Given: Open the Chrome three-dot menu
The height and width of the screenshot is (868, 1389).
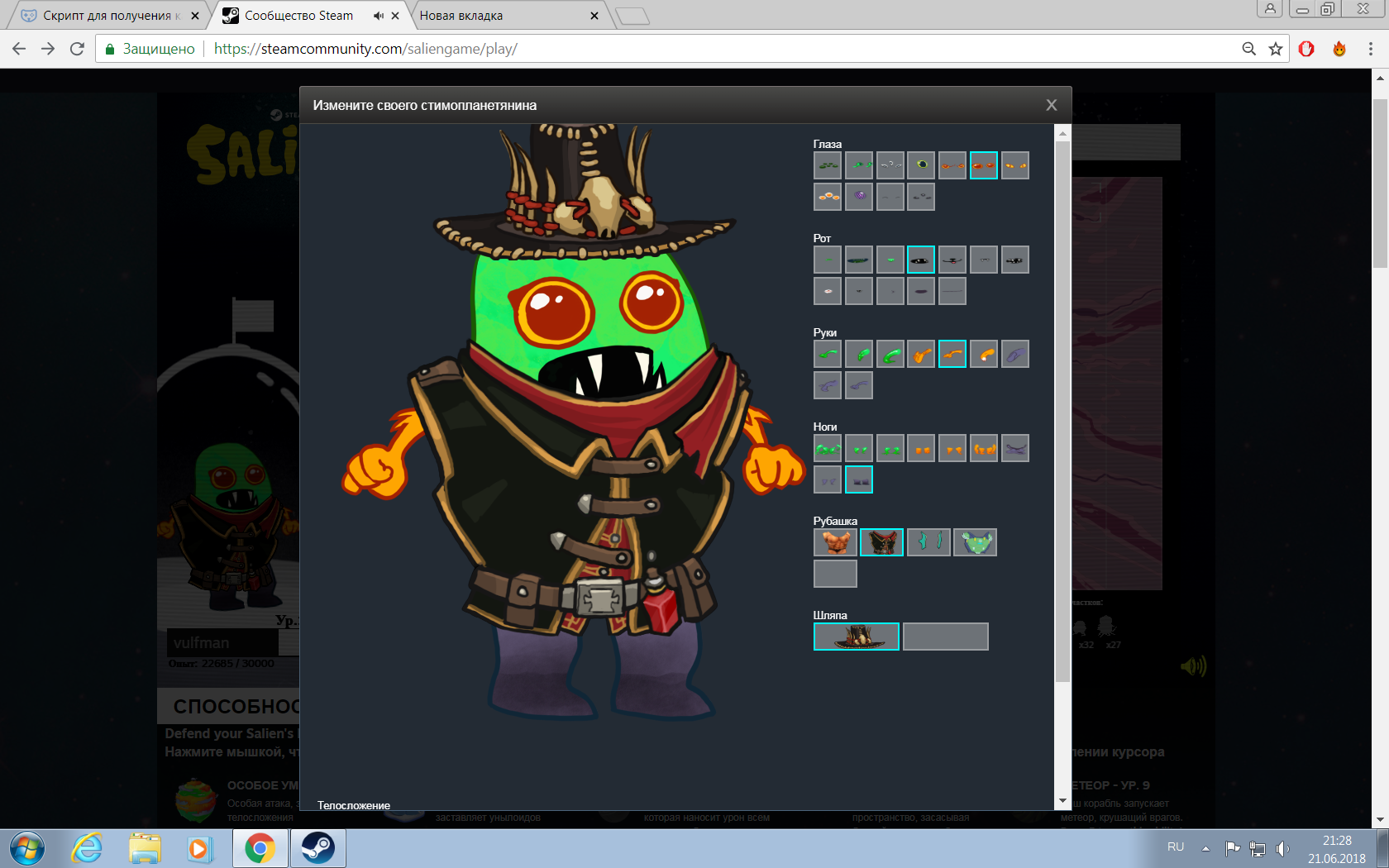Looking at the screenshot, I should [1371, 49].
